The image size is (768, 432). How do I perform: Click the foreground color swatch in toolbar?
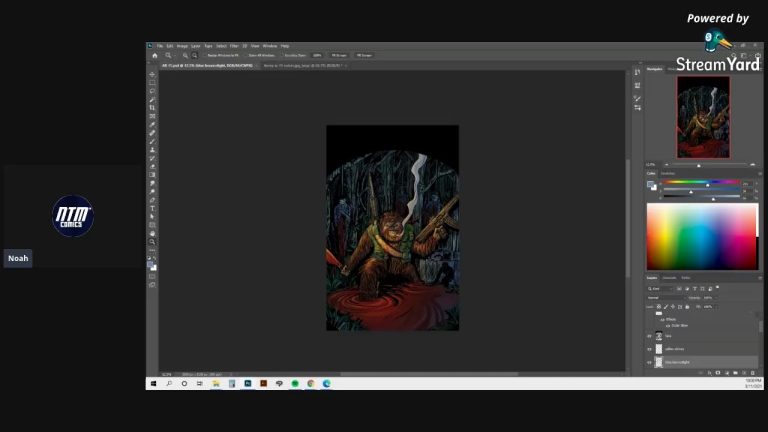[x=151, y=265]
